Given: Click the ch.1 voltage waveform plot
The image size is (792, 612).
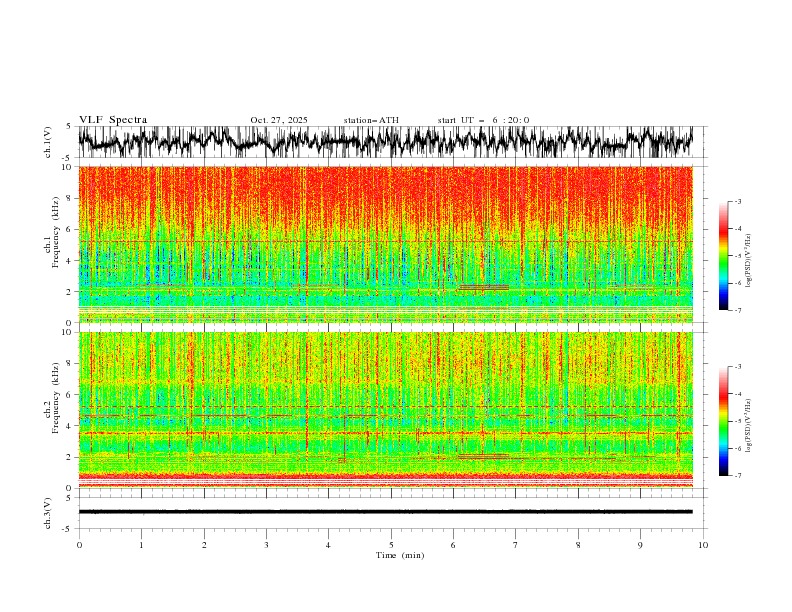Looking at the screenshot, I should tap(385, 142).
